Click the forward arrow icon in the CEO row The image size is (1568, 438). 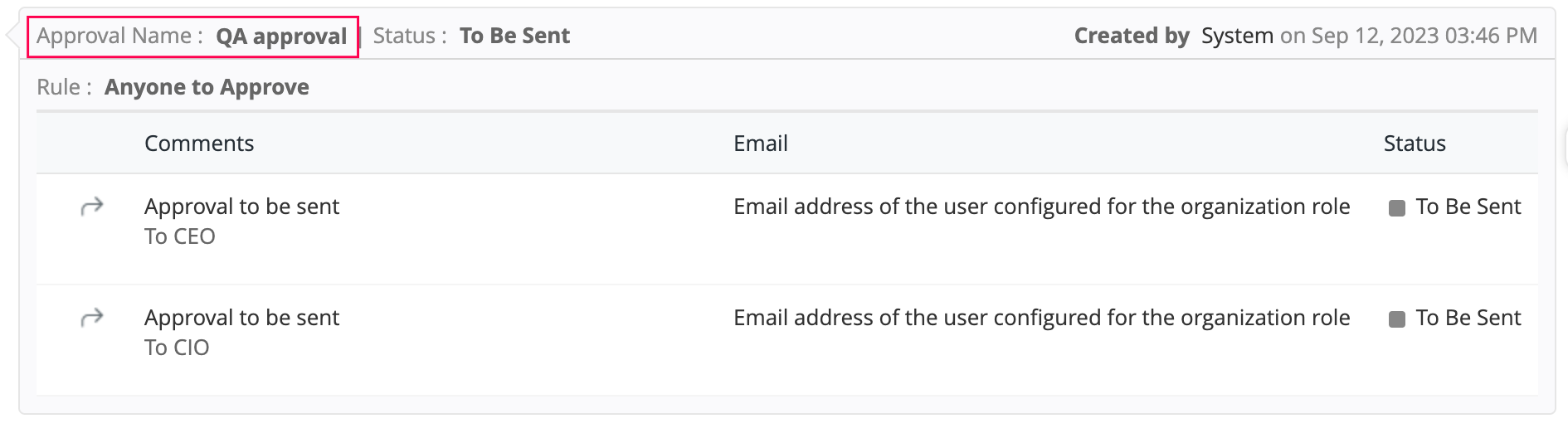click(92, 206)
